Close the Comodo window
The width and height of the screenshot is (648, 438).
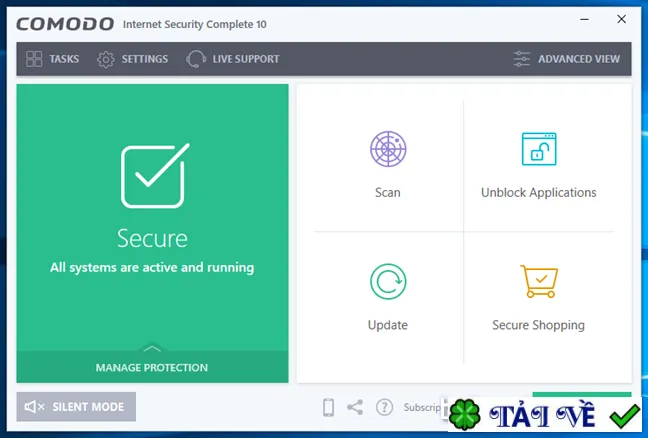click(622, 19)
